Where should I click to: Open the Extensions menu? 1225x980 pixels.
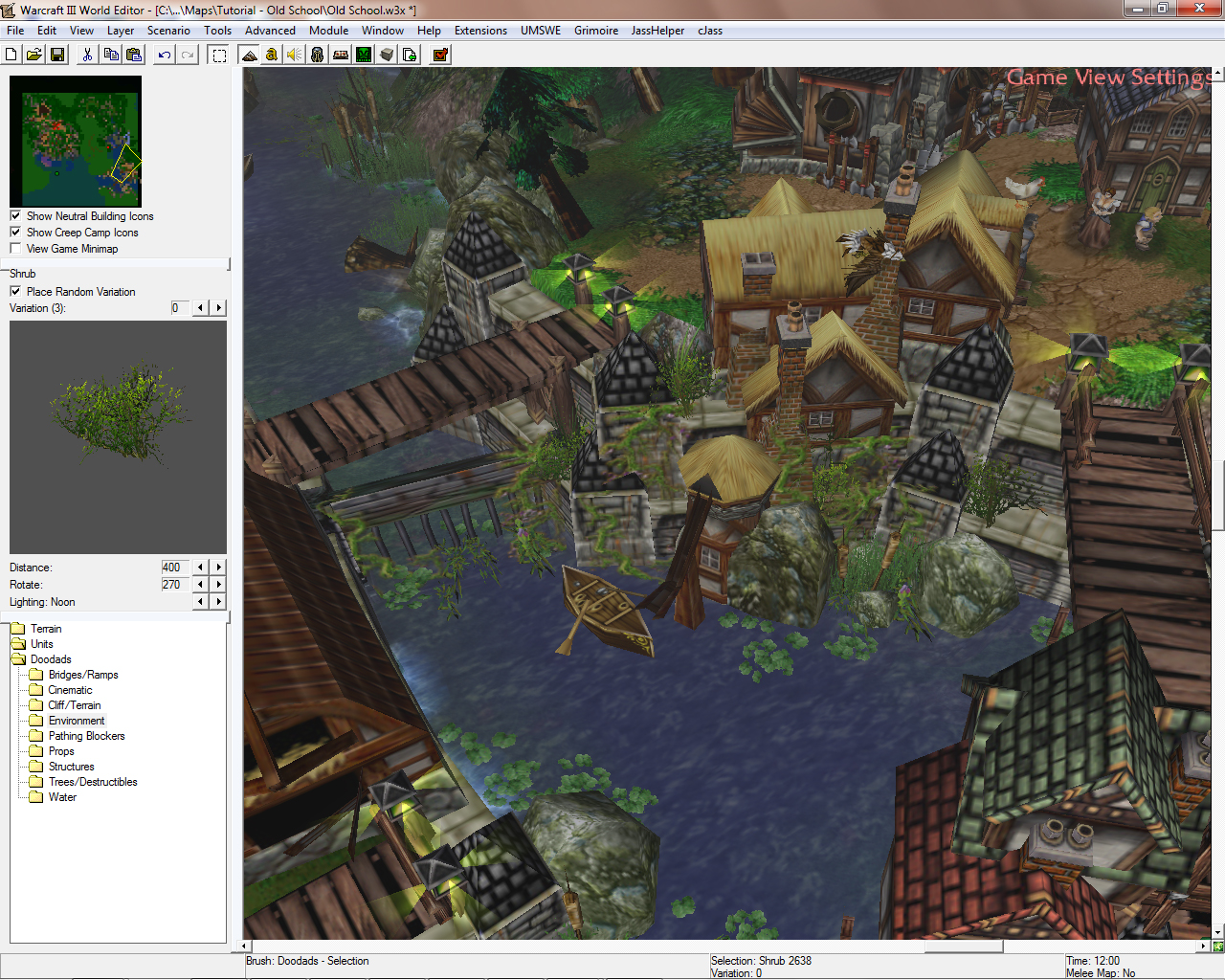480,31
